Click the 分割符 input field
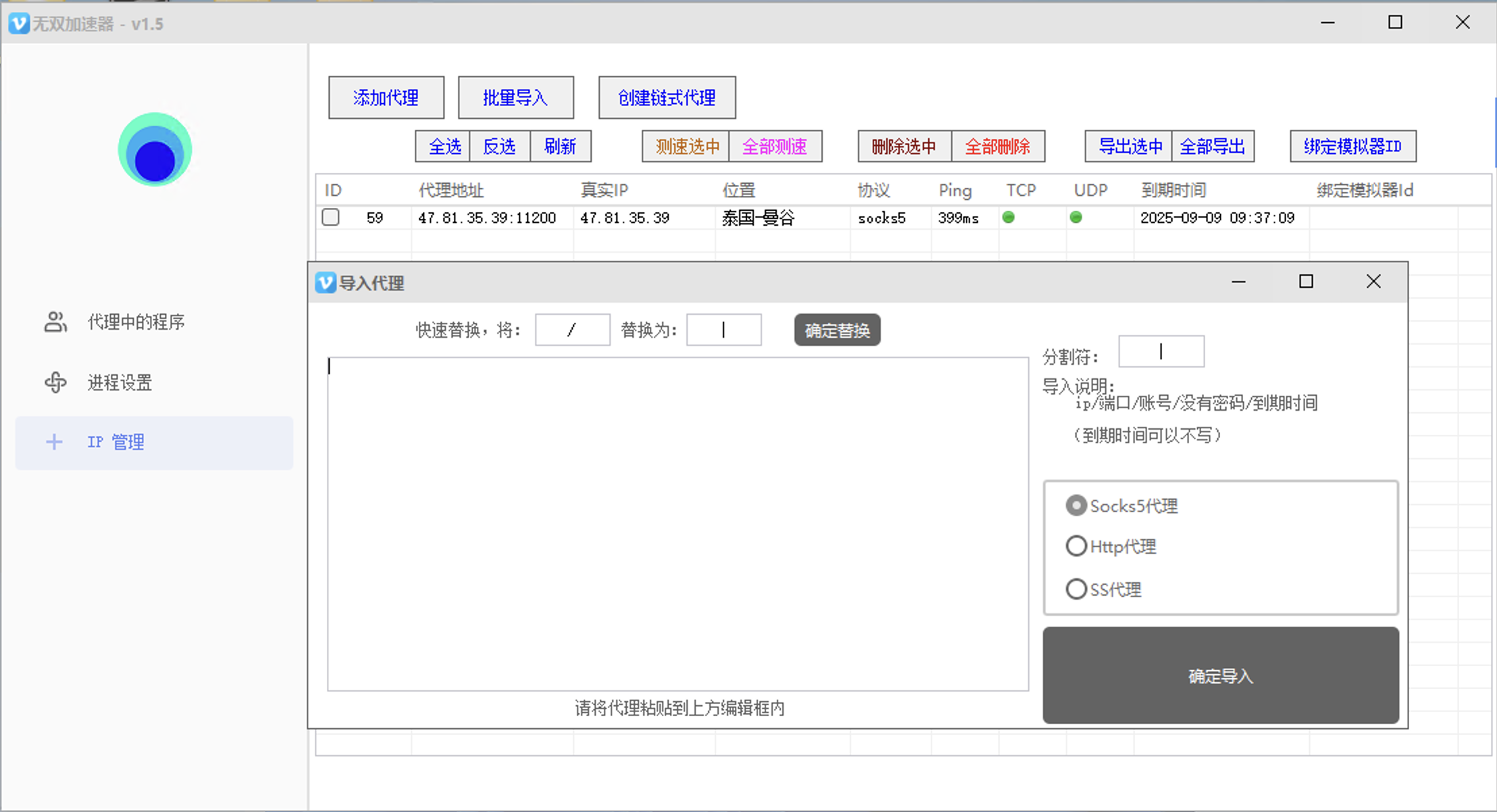This screenshot has width=1497, height=812. point(1161,351)
